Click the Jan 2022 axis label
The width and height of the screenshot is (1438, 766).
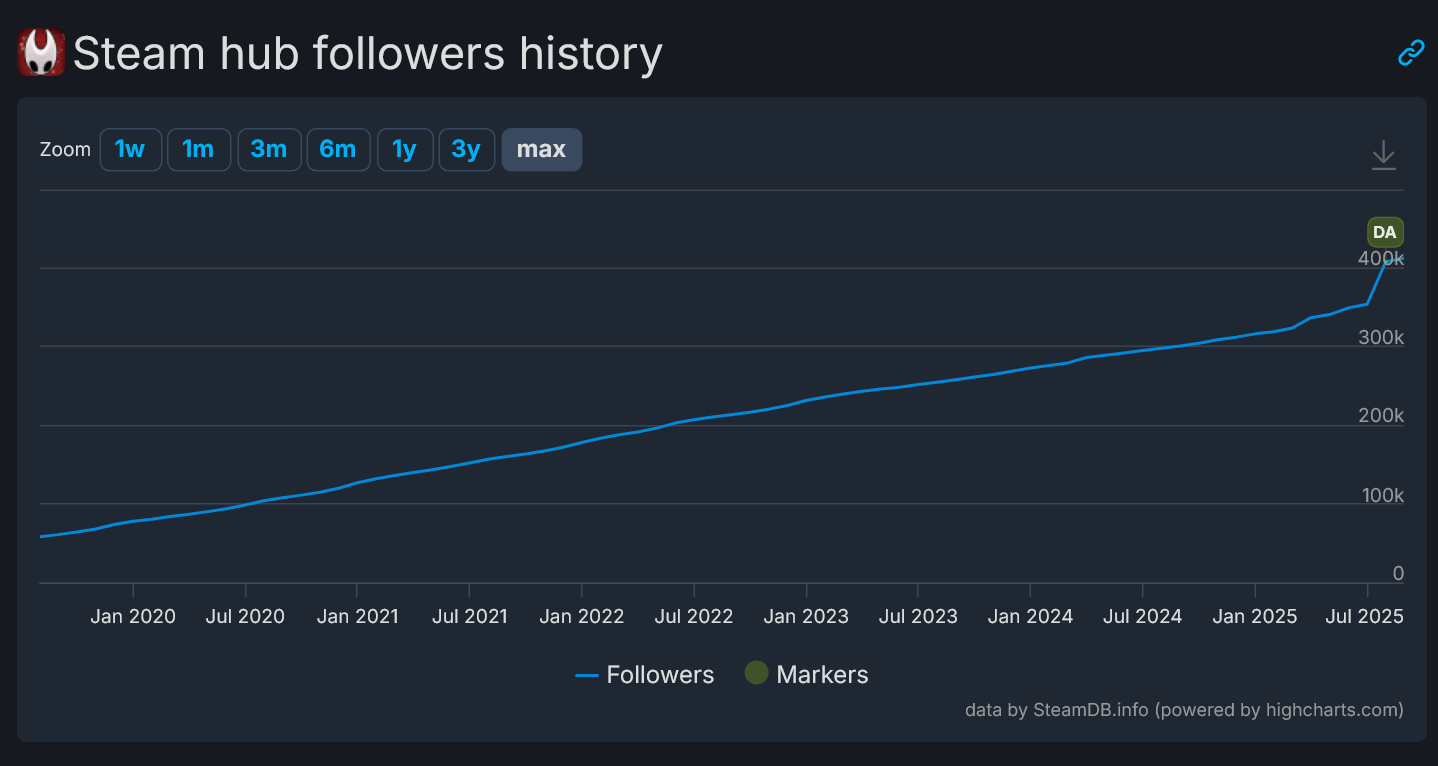(x=582, y=616)
